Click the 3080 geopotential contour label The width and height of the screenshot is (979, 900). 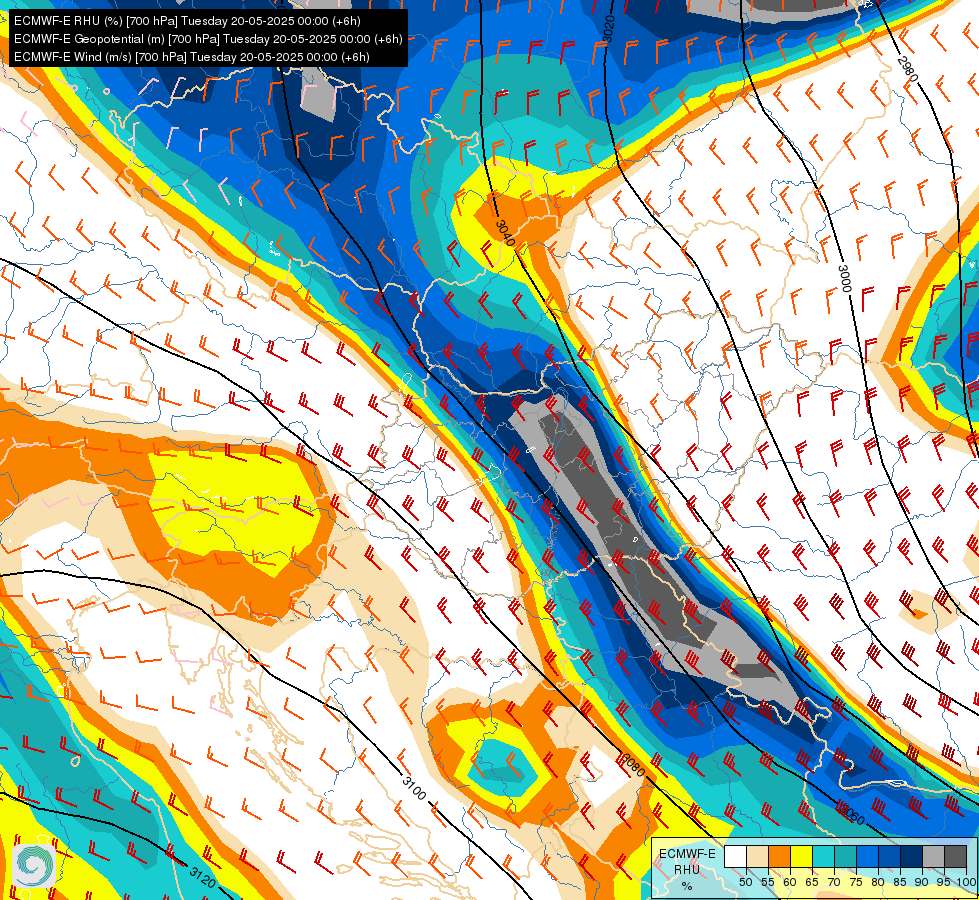(x=633, y=765)
